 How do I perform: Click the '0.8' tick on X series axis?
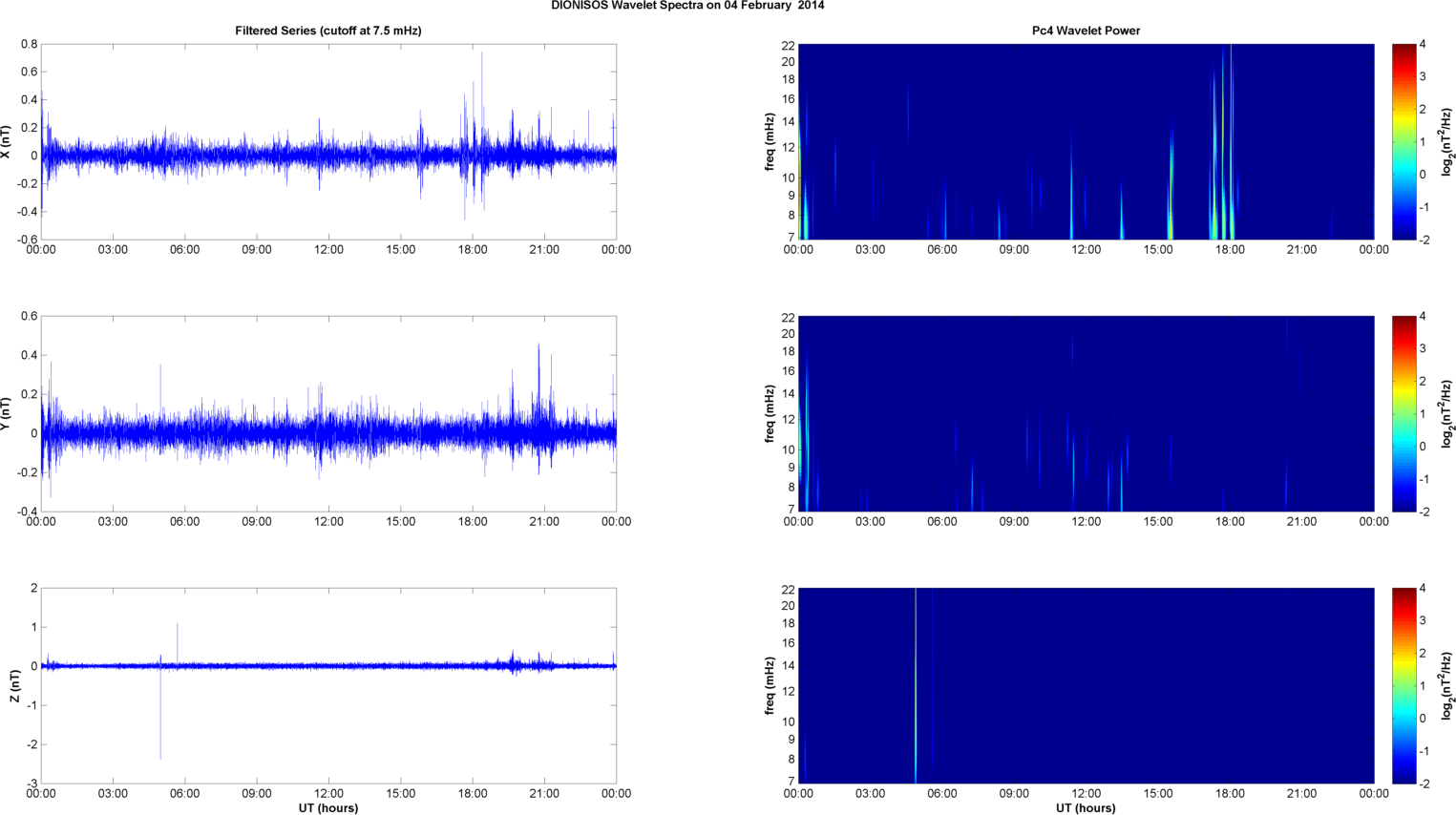[x=29, y=44]
